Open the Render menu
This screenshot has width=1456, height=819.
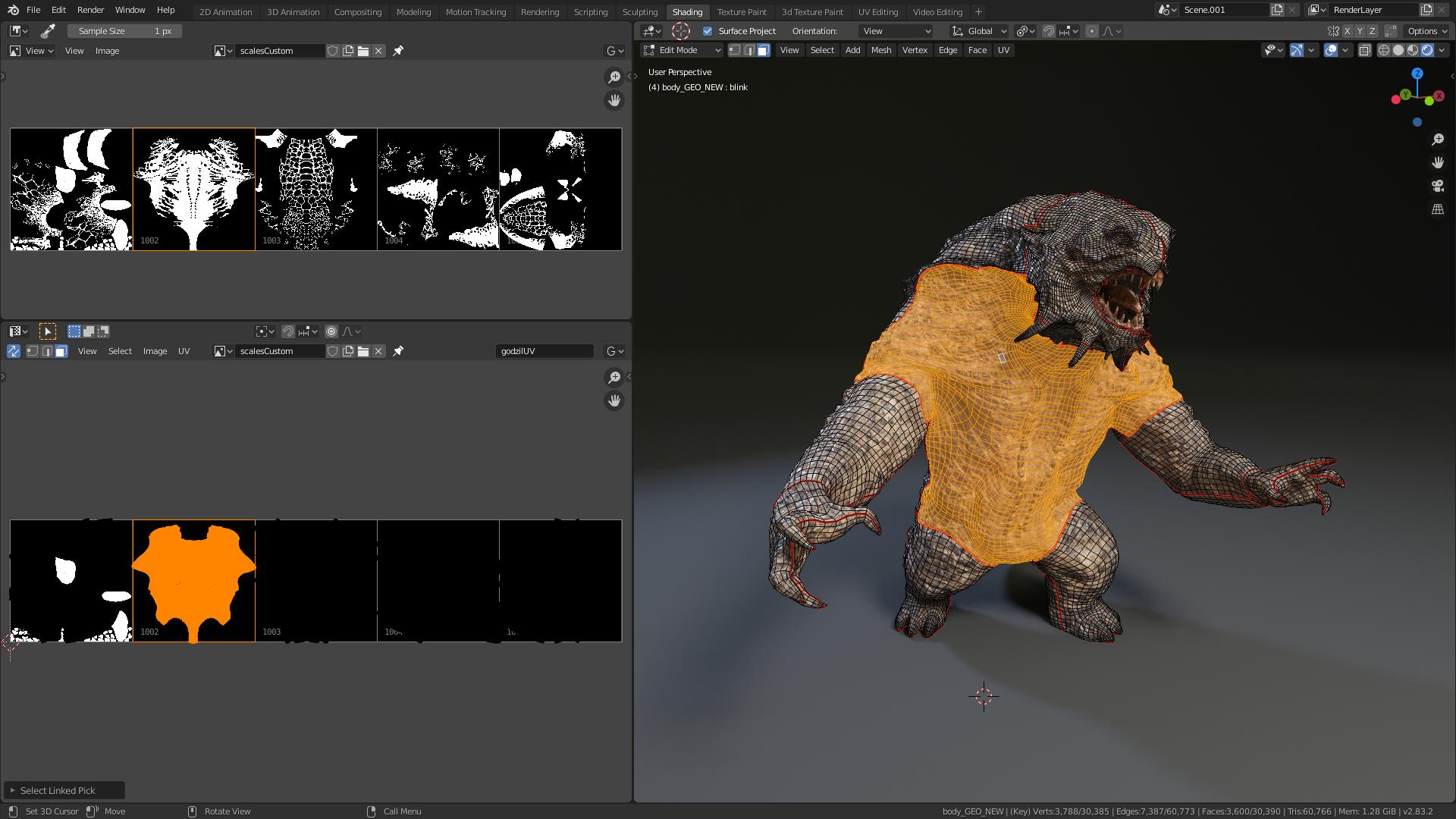[90, 10]
